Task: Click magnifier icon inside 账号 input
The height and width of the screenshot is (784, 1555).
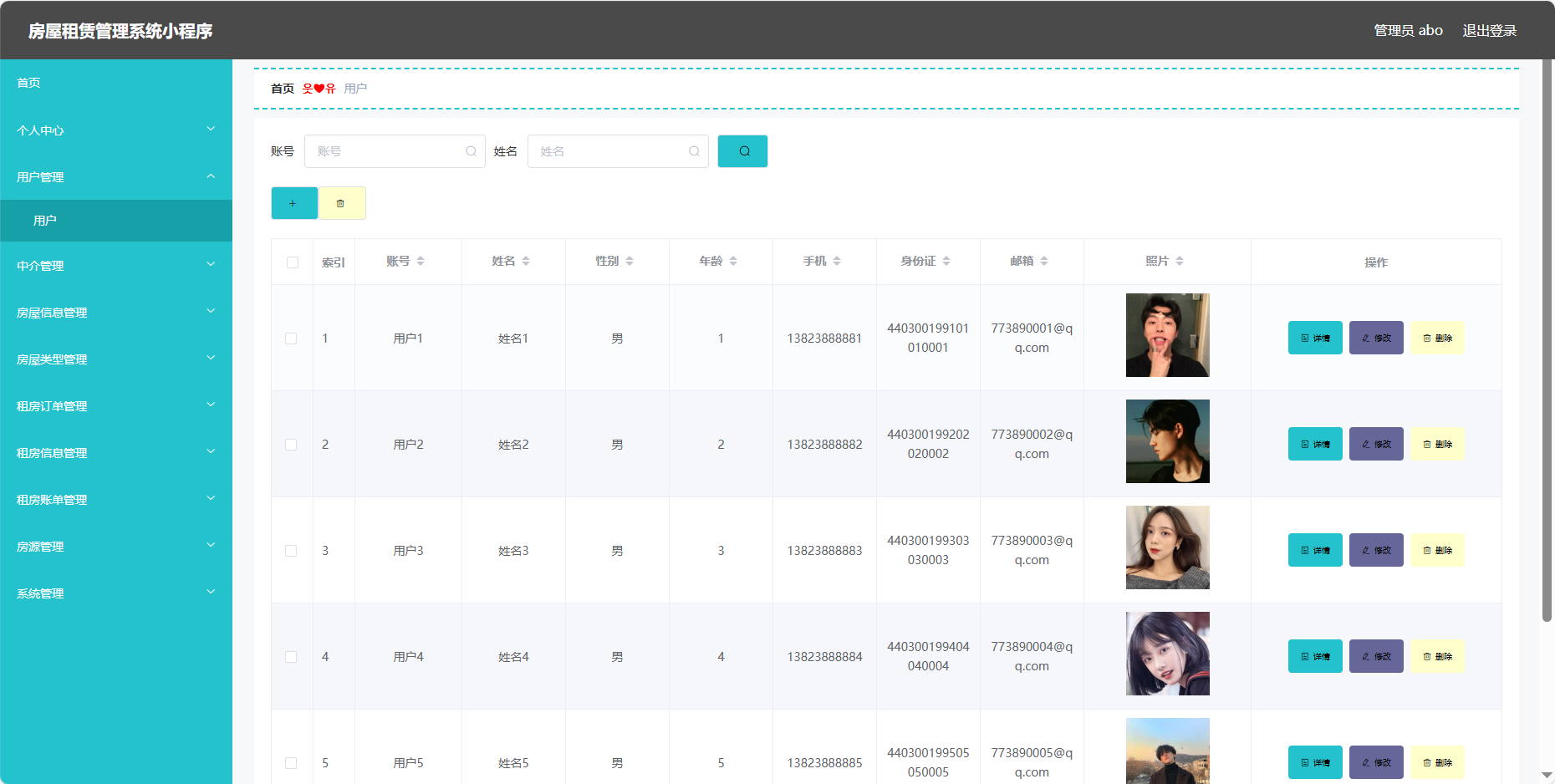Action: point(471,151)
